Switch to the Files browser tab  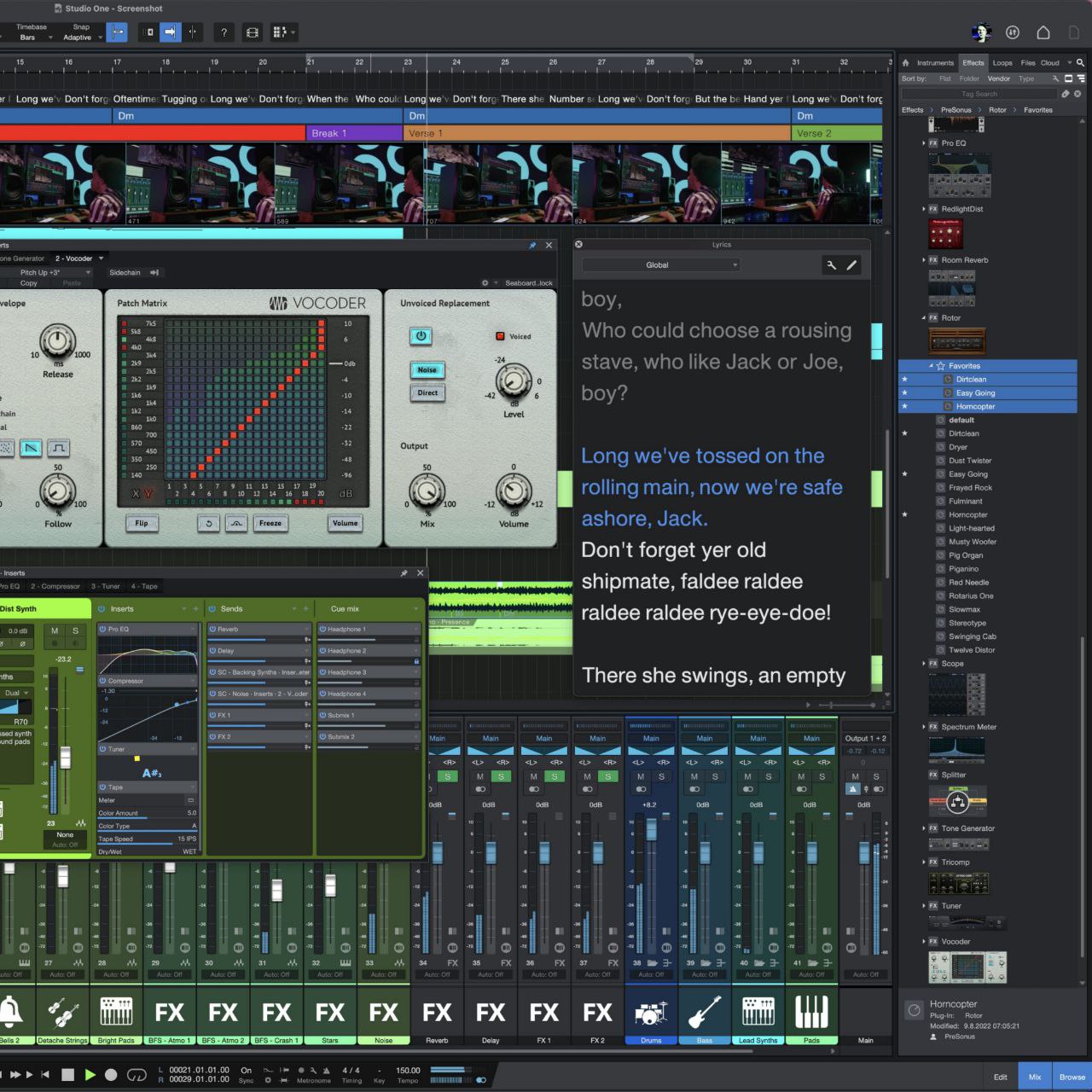[1028, 63]
